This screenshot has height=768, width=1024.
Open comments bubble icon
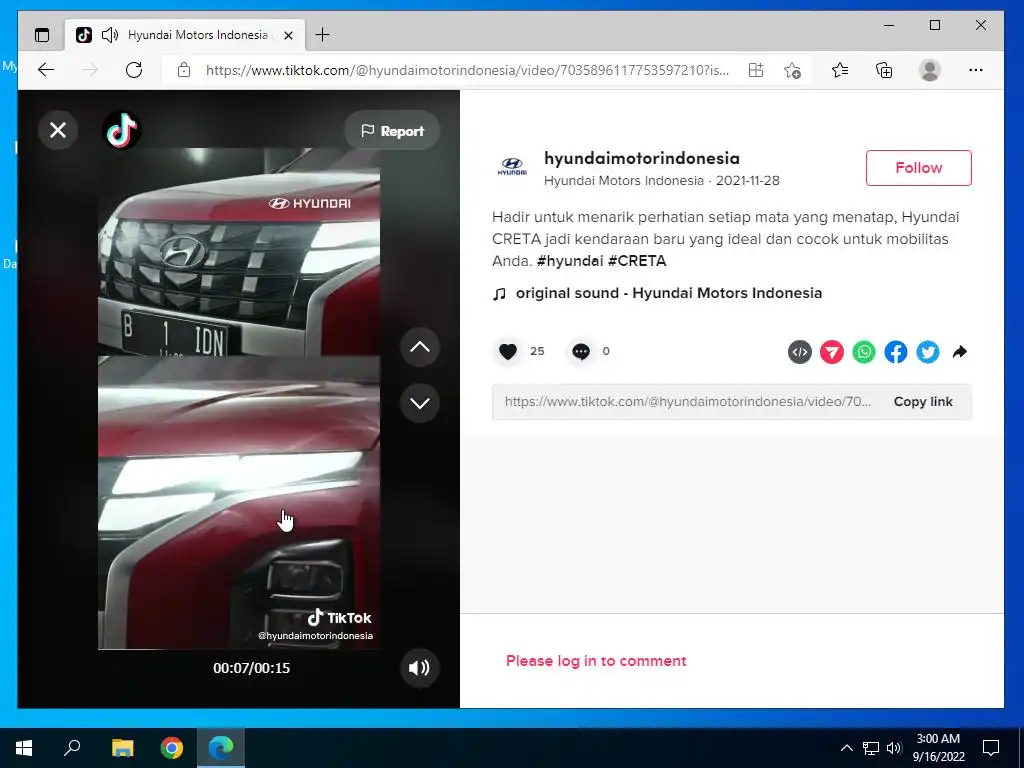pos(581,351)
